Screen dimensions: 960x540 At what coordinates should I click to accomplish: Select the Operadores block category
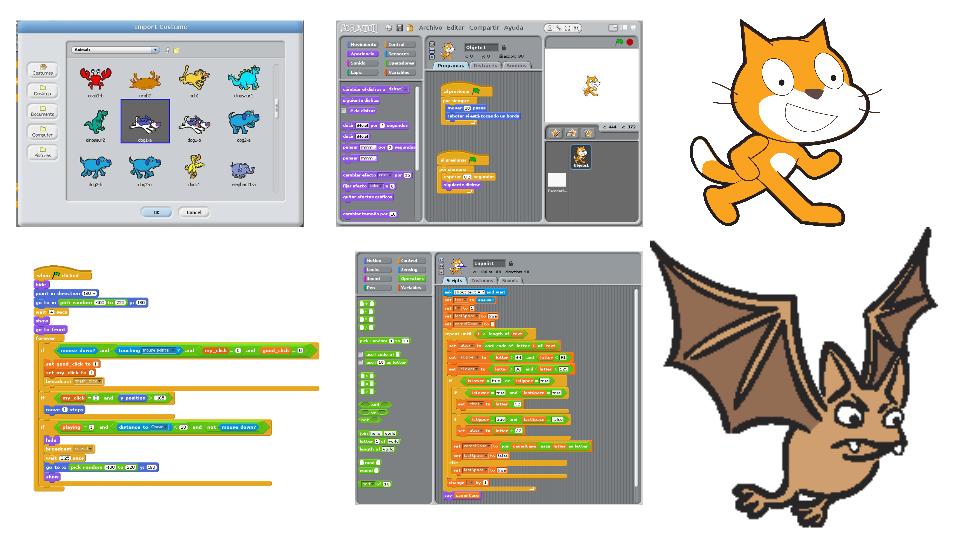coord(400,63)
